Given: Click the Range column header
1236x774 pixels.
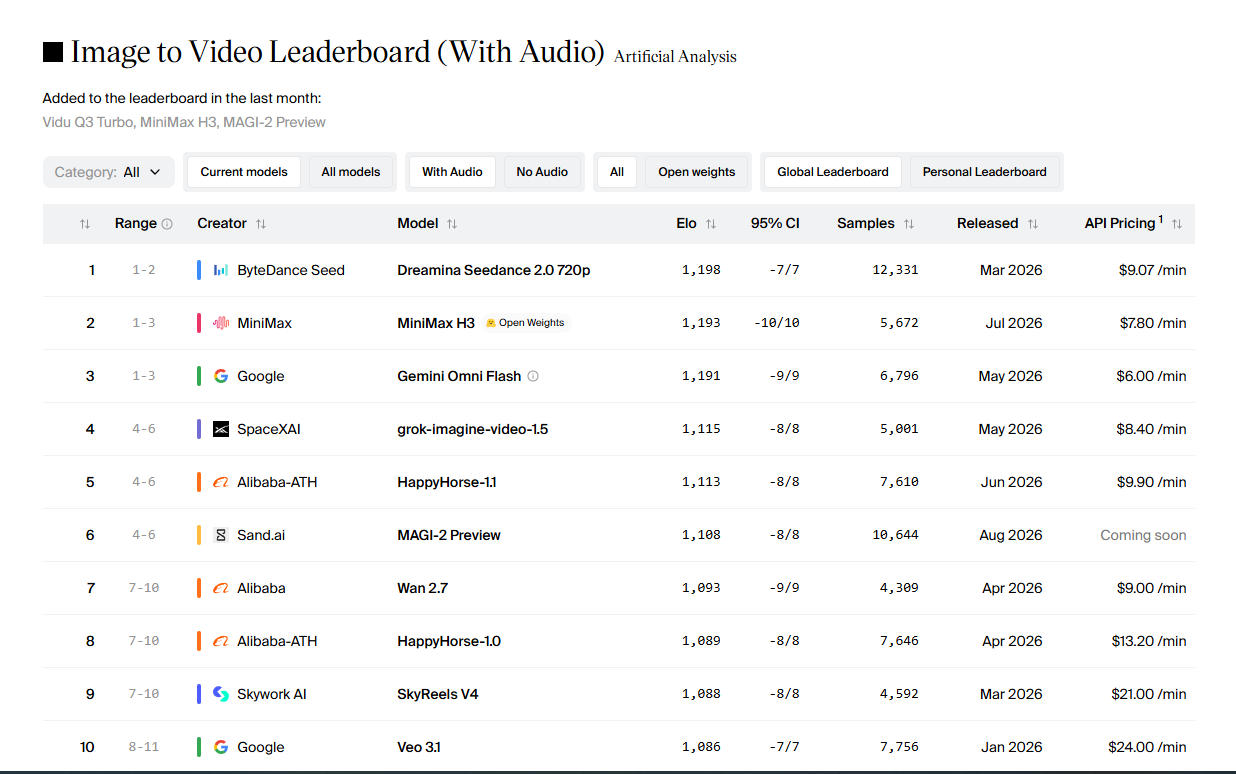Looking at the screenshot, I should 136,224.
